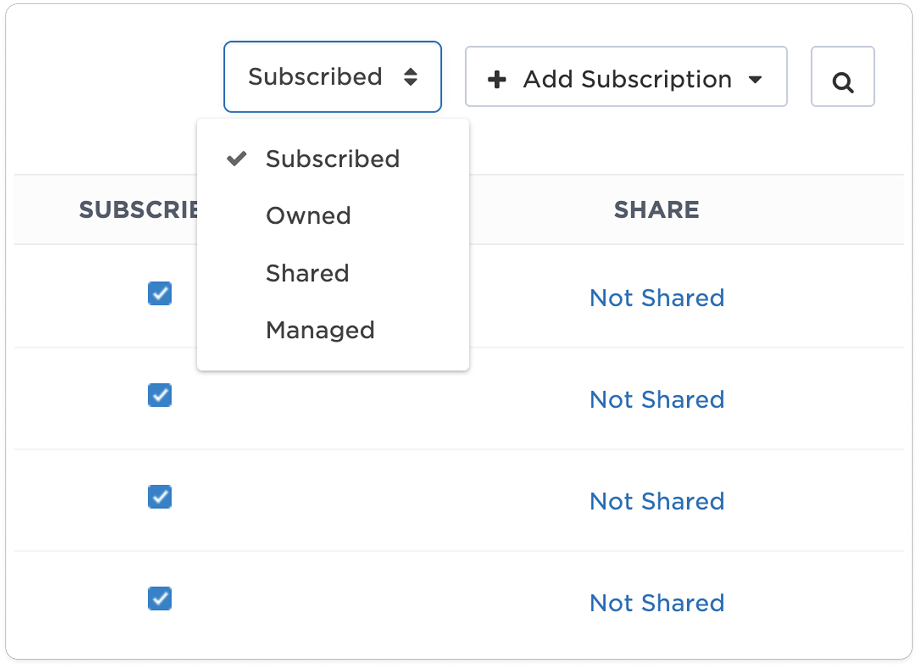
Task: Pick the Managed filter option
Action: coord(320,330)
